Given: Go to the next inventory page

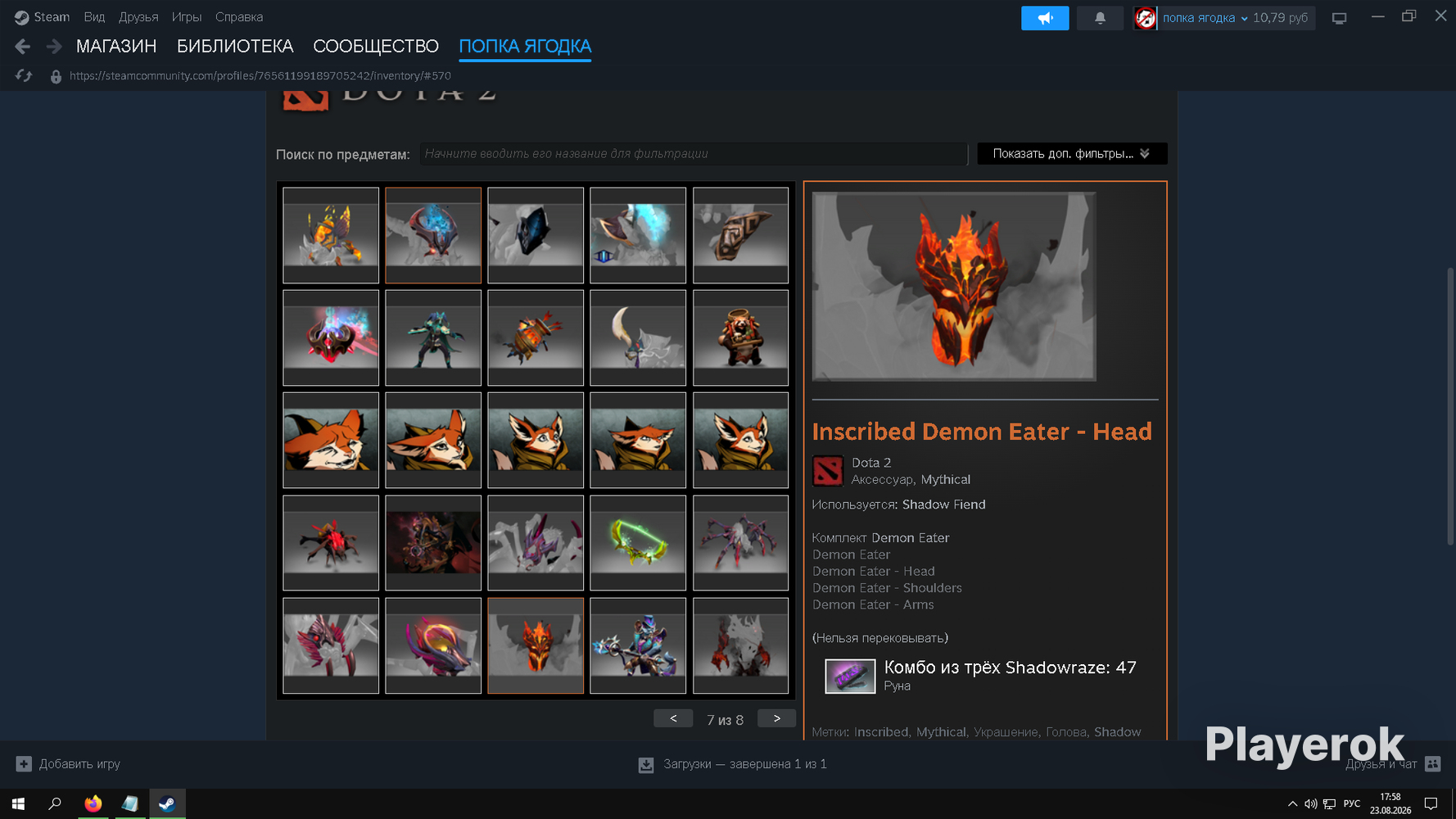Looking at the screenshot, I should [x=777, y=718].
